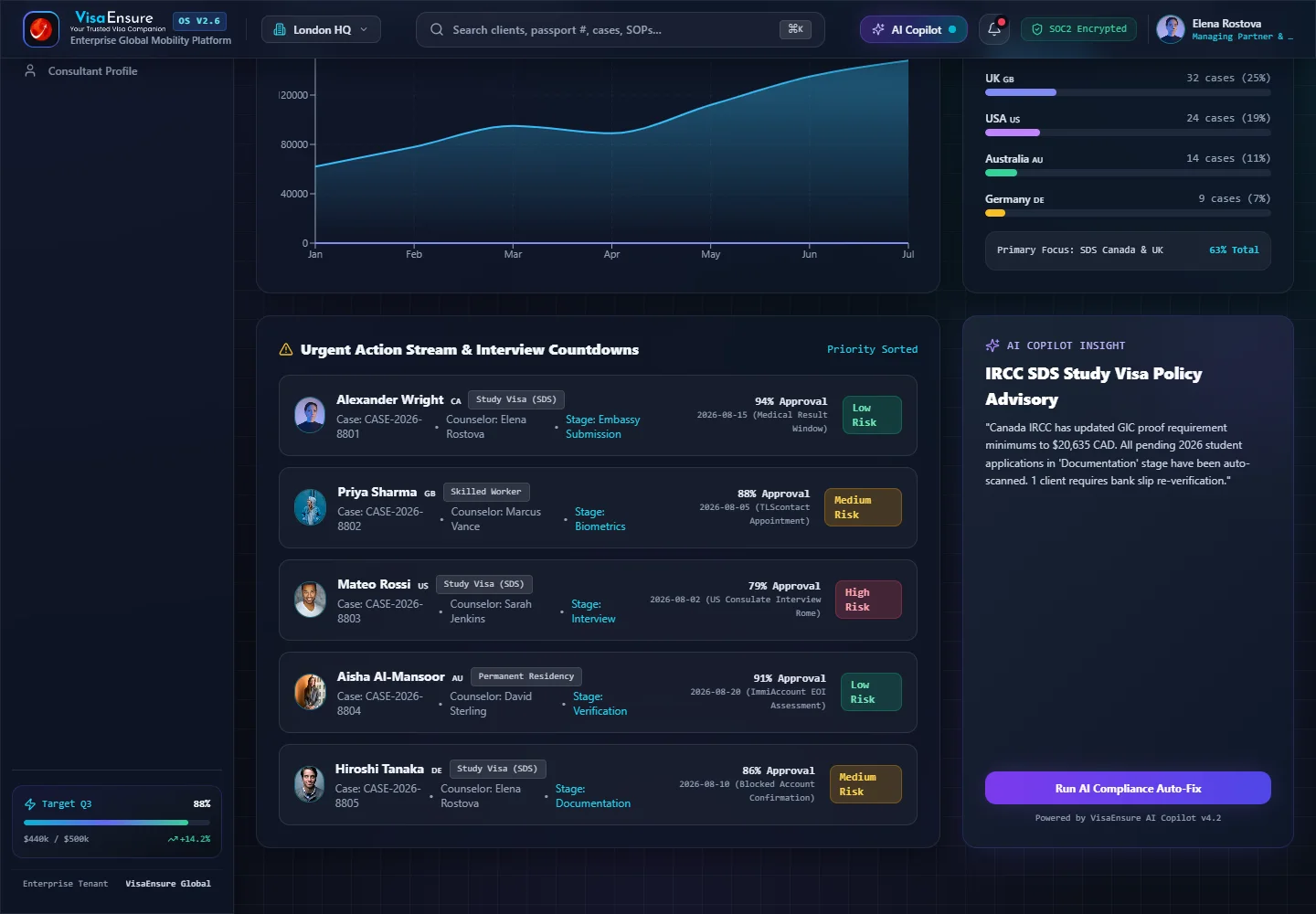Viewport: 1316px width, 914px height.
Task: Open the London HQ location dropdown
Action: point(321,29)
